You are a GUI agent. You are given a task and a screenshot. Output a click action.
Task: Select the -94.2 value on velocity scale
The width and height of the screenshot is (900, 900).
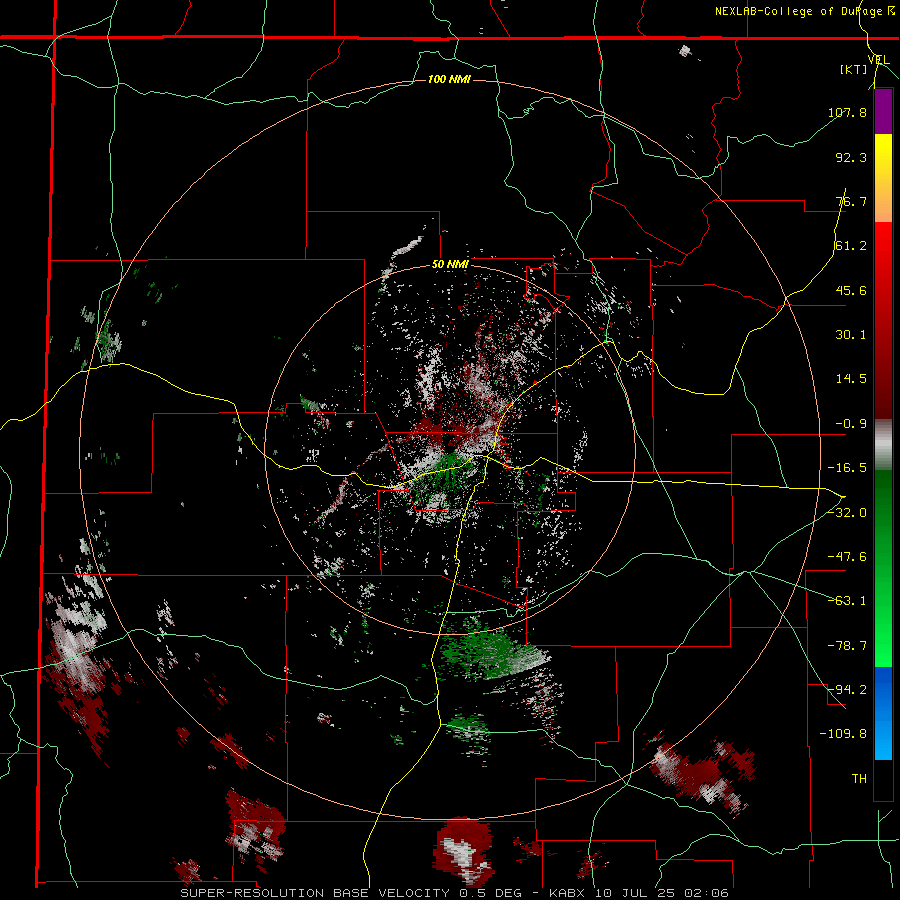point(847,689)
